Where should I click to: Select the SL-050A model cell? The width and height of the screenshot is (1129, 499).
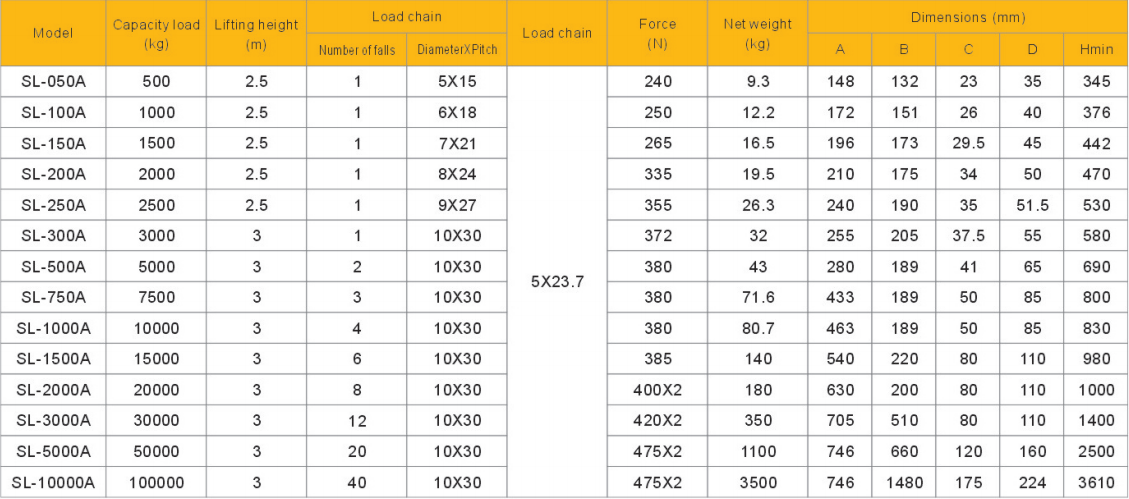tap(53, 81)
